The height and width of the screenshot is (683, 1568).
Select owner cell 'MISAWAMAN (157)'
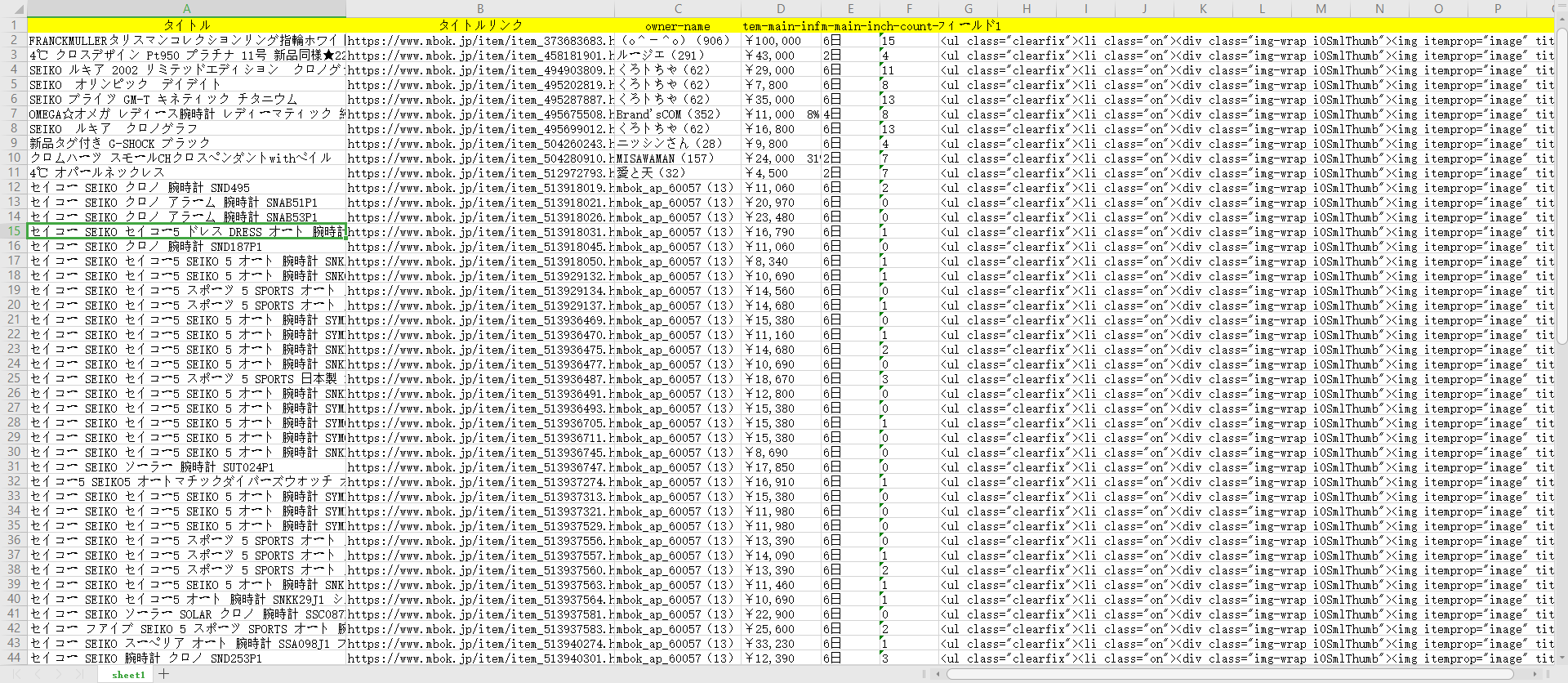[678, 158]
